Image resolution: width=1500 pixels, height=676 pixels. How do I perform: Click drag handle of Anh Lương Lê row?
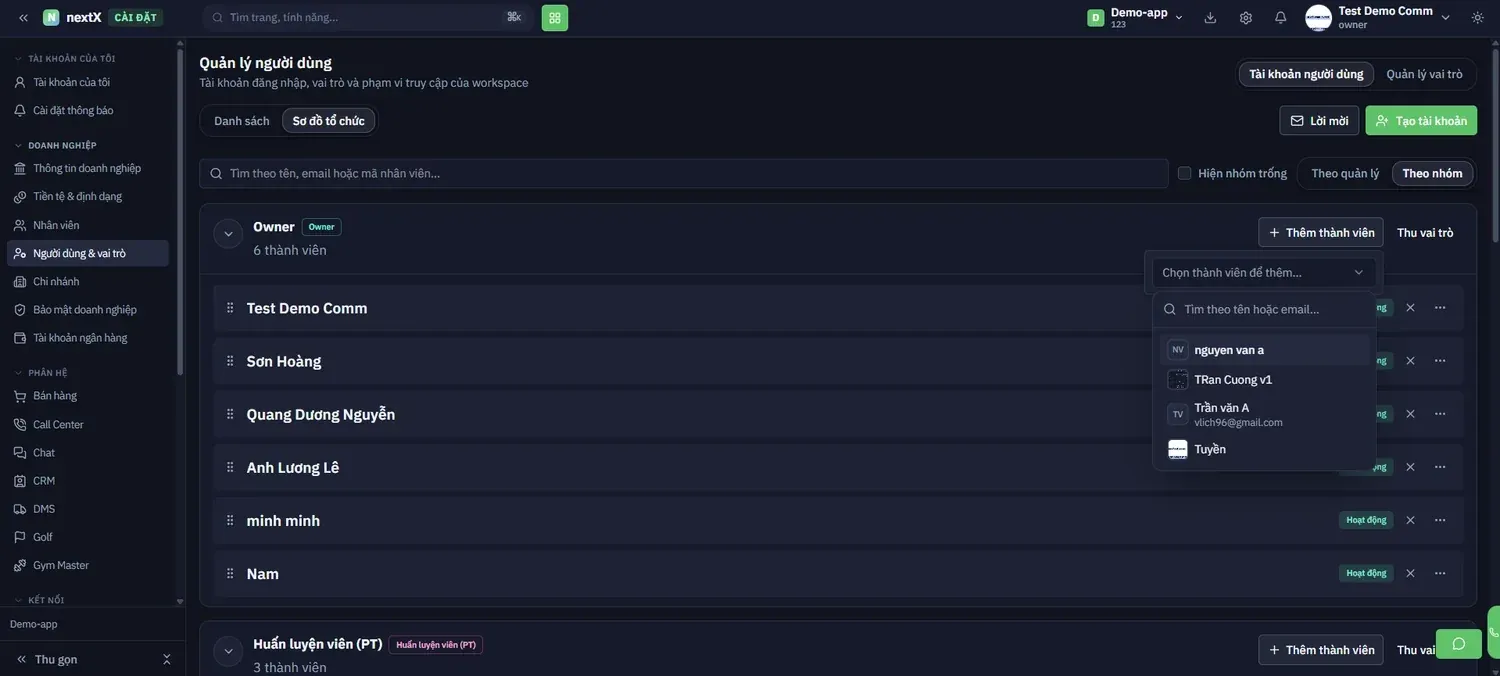pos(230,467)
